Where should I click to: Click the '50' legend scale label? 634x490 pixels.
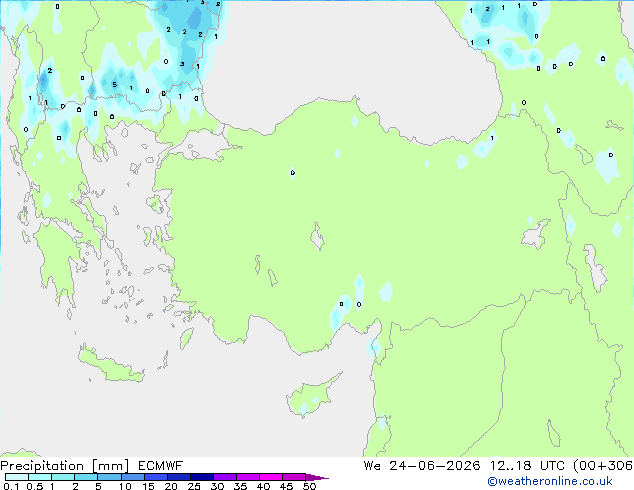tap(309, 486)
